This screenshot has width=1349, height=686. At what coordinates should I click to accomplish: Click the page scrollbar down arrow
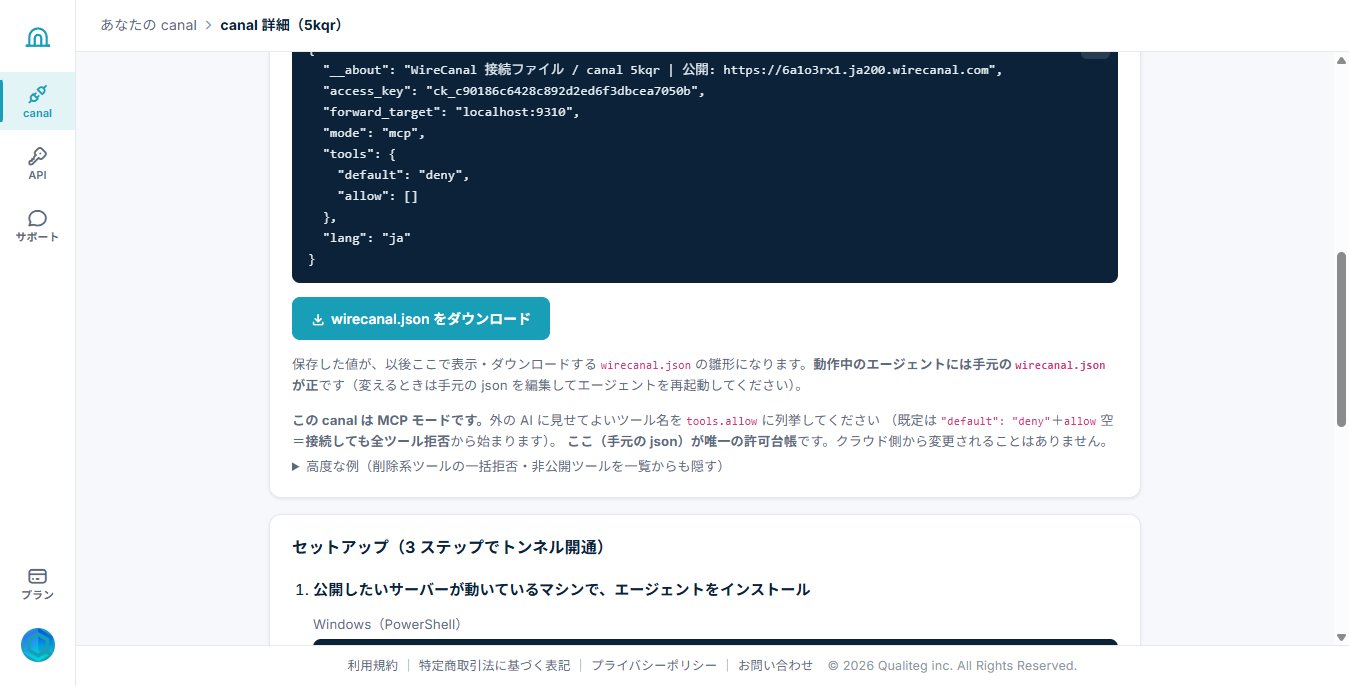coord(1341,637)
